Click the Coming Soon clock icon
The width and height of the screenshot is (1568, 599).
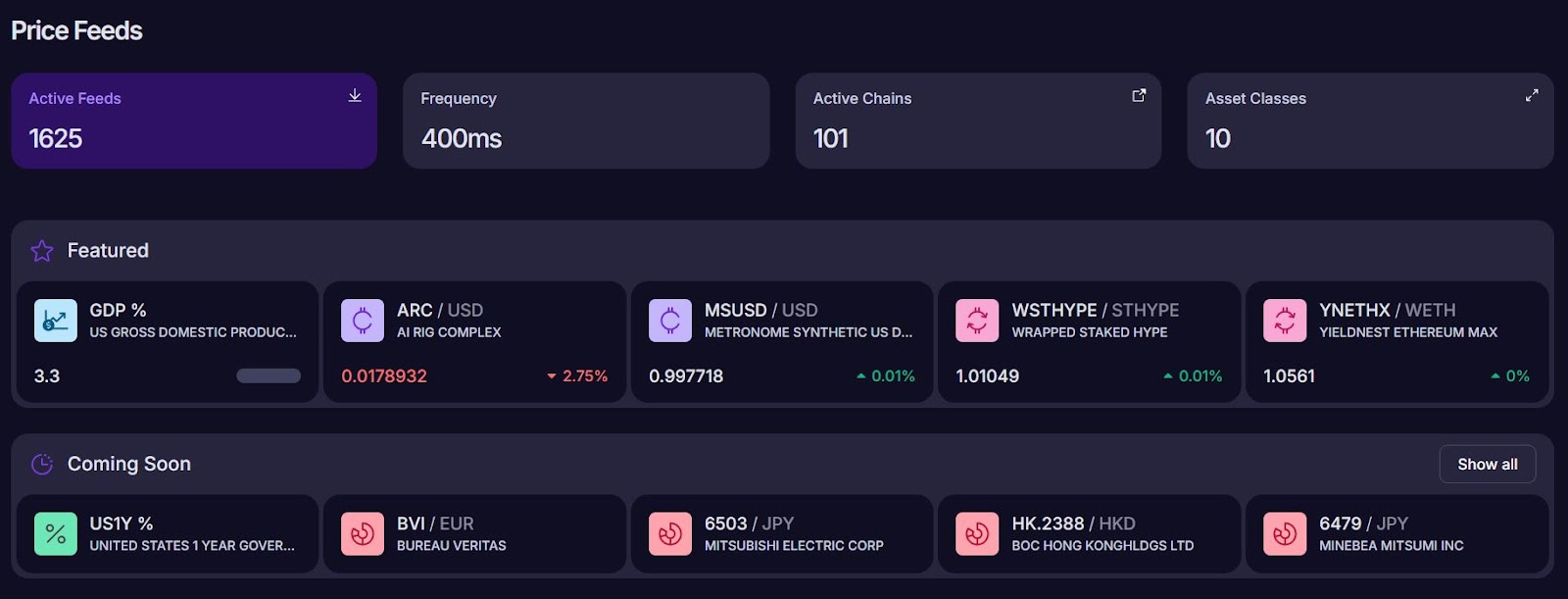pos(42,464)
